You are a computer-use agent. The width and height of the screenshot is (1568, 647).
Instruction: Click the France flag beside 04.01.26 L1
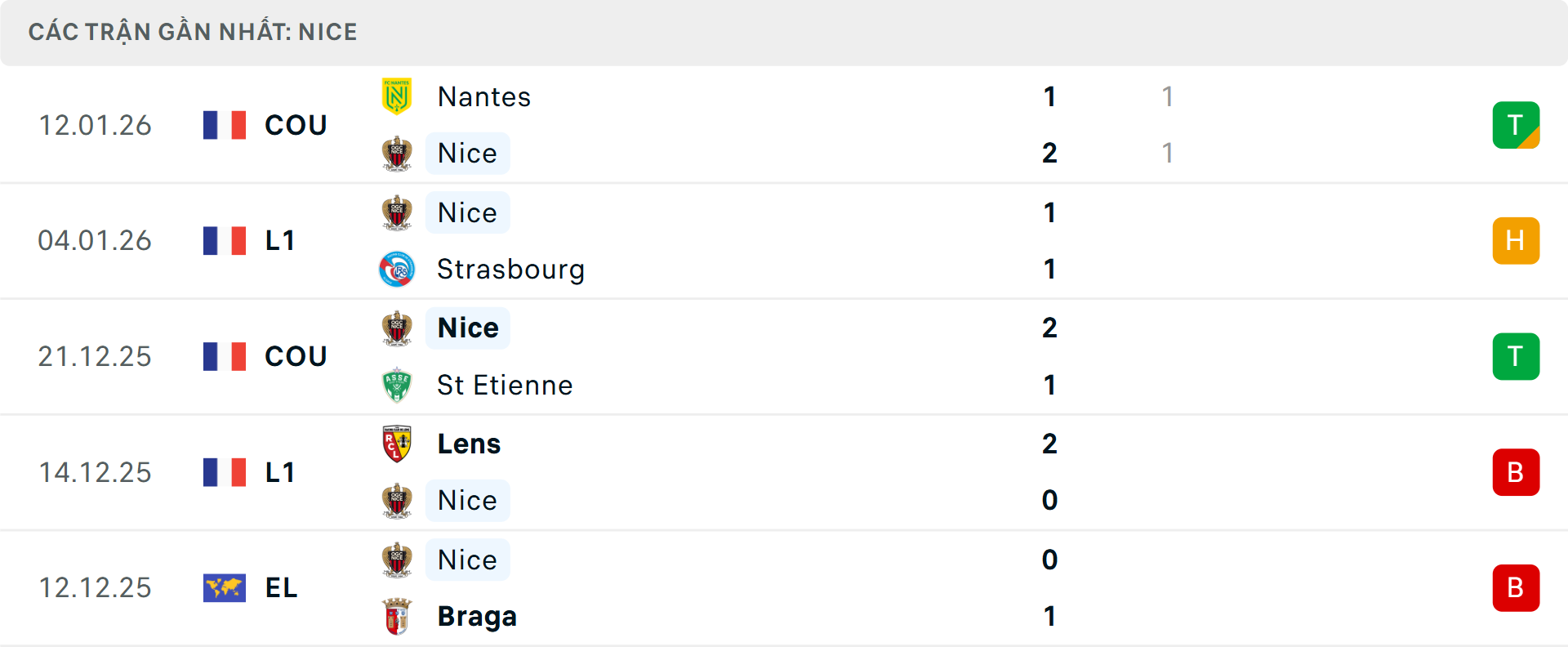tap(225, 241)
